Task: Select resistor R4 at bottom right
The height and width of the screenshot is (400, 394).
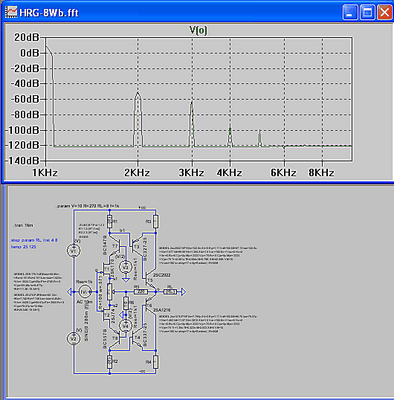Action: point(156,362)
